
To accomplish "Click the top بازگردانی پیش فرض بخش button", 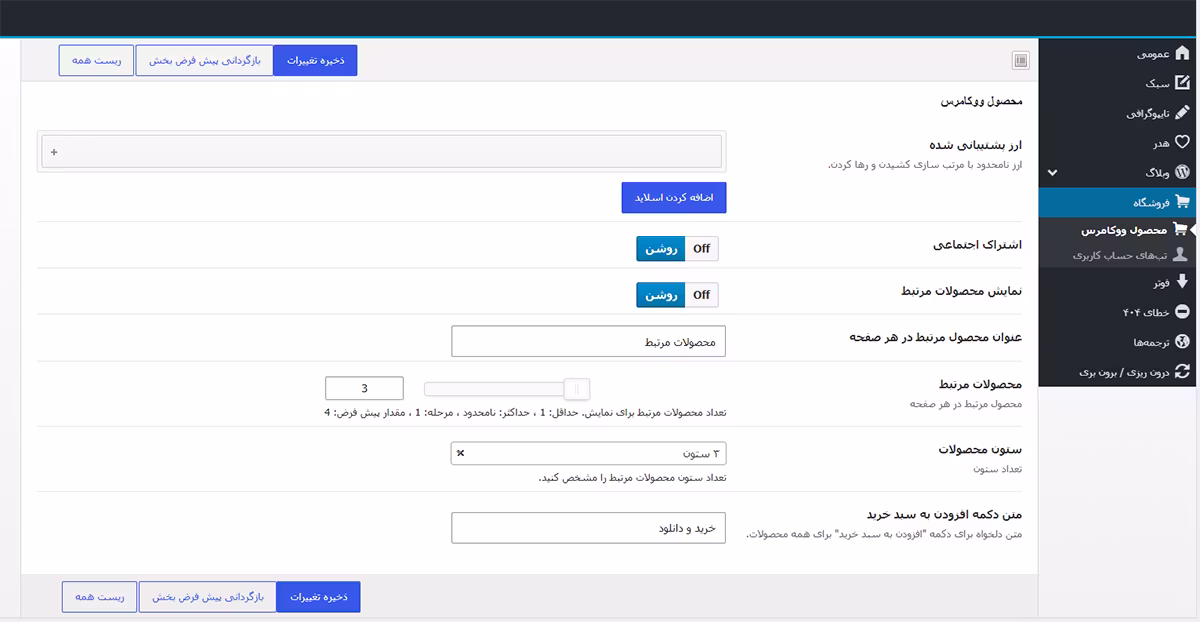I will tap(204, 60).
